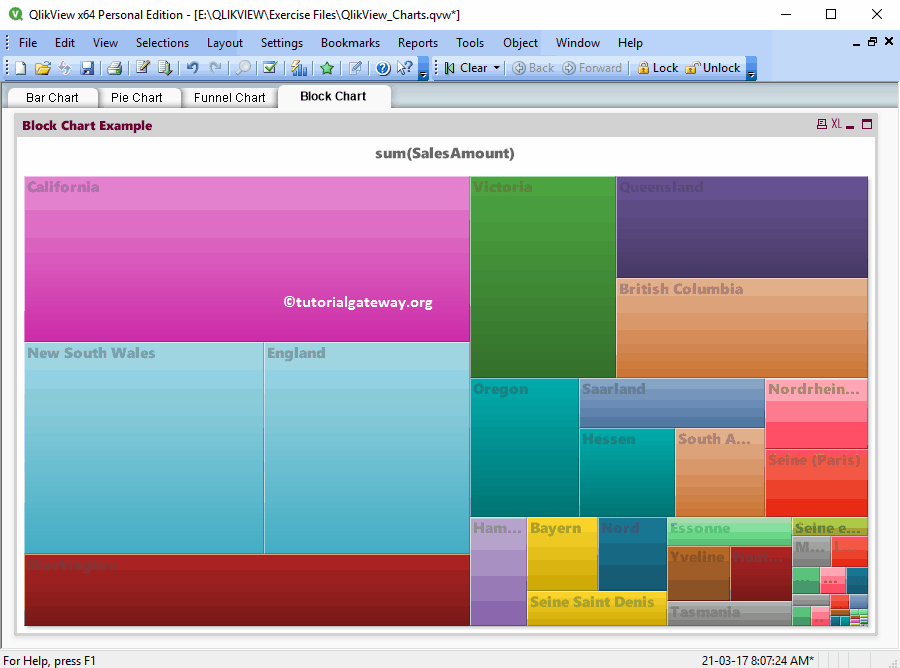
Task: Open the Clear dropdown arrow
Action: [497, 68]
